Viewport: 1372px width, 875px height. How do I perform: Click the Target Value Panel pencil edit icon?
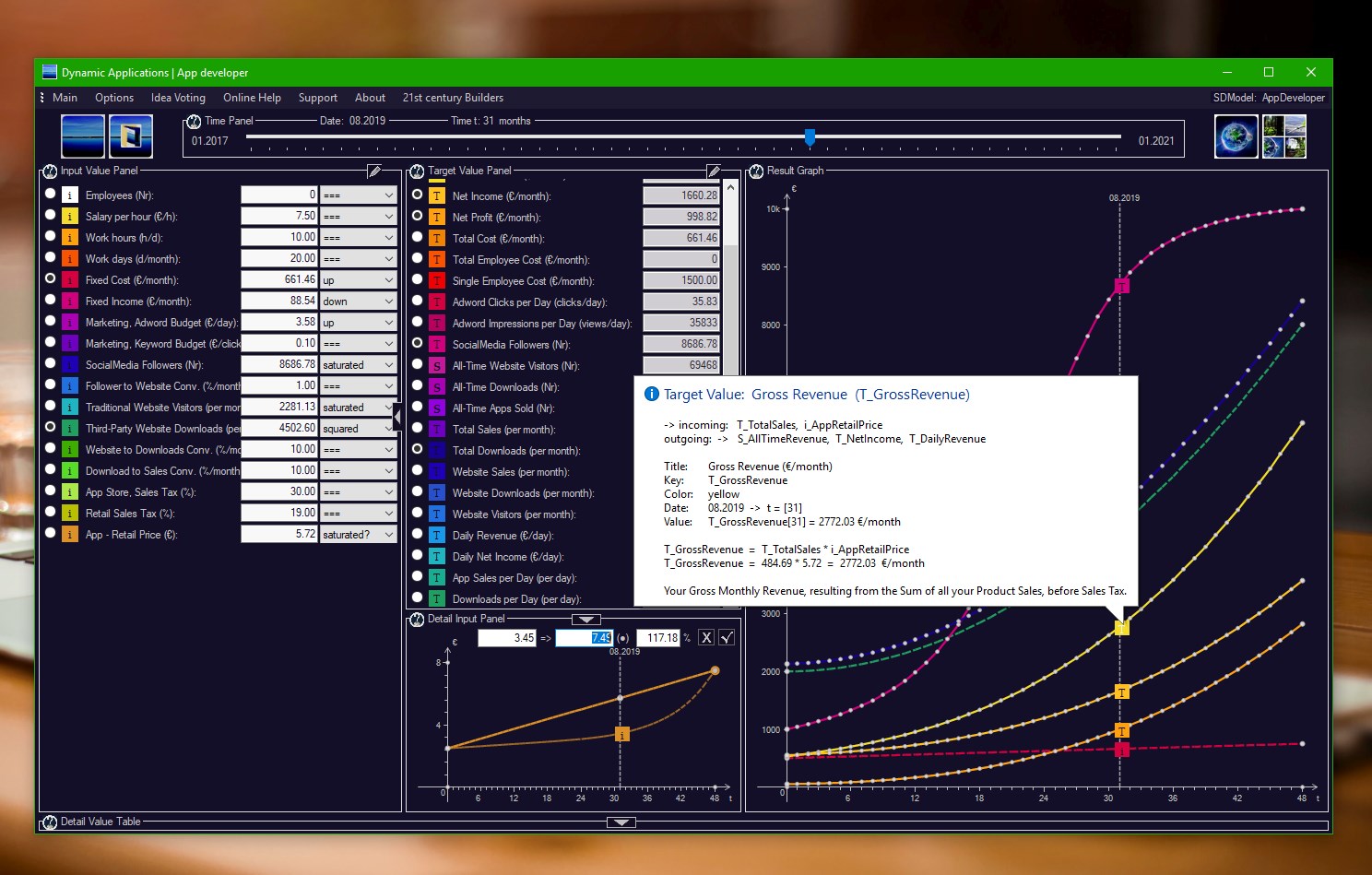(x=714, y=171)
